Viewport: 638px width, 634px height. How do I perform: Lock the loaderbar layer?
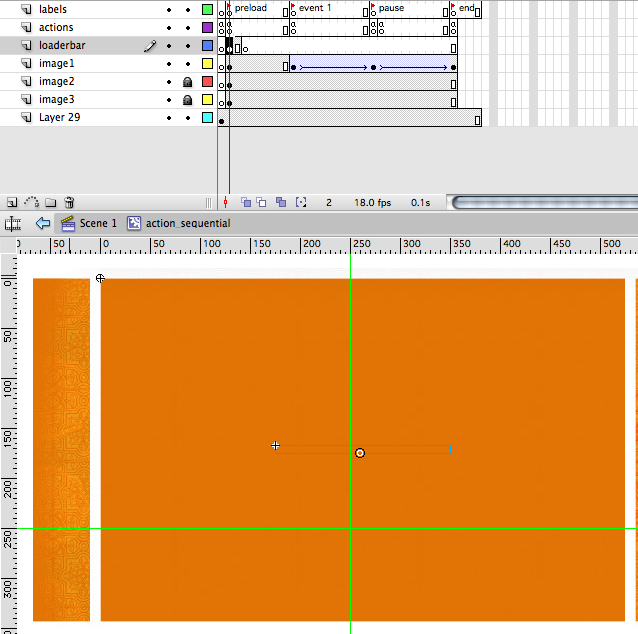(188, 46)
